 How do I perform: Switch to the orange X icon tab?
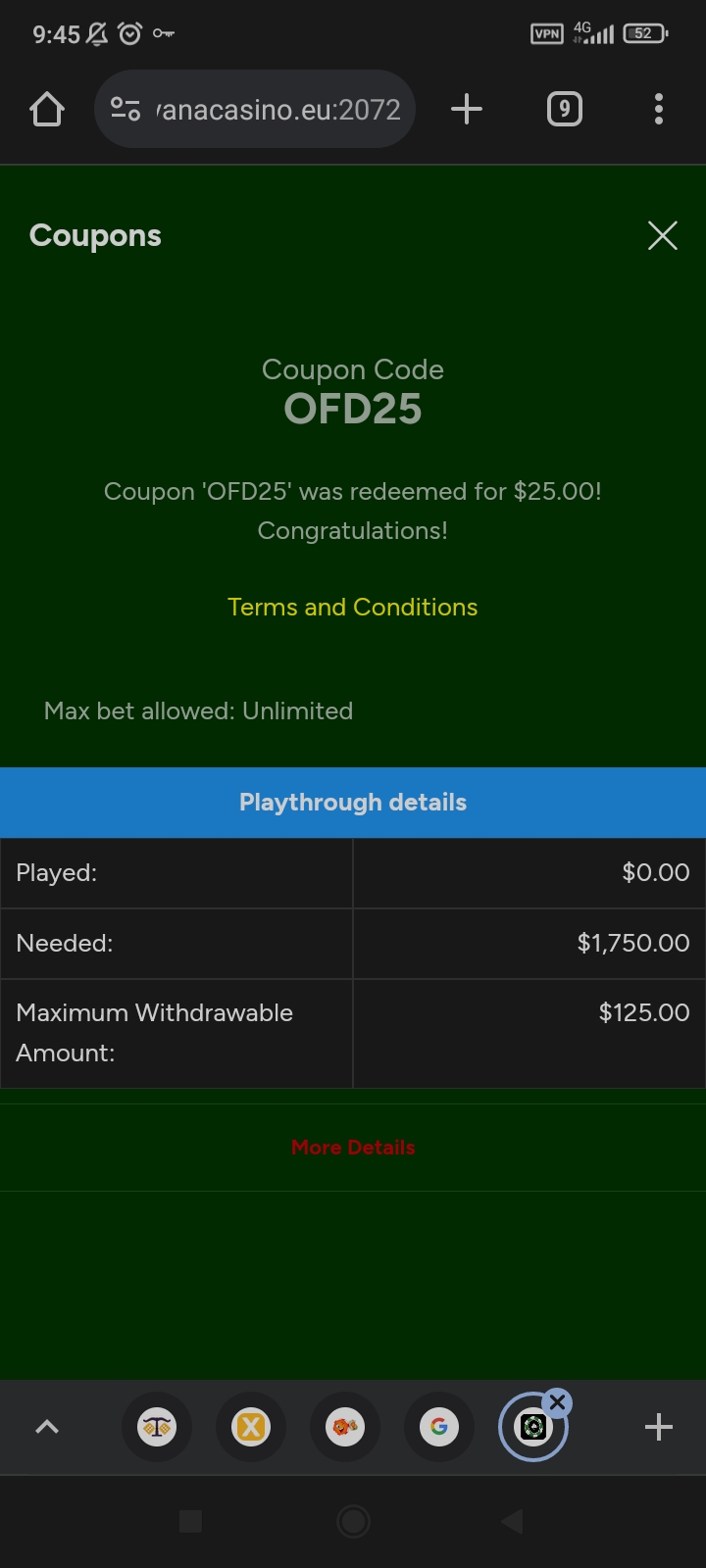251,1427
